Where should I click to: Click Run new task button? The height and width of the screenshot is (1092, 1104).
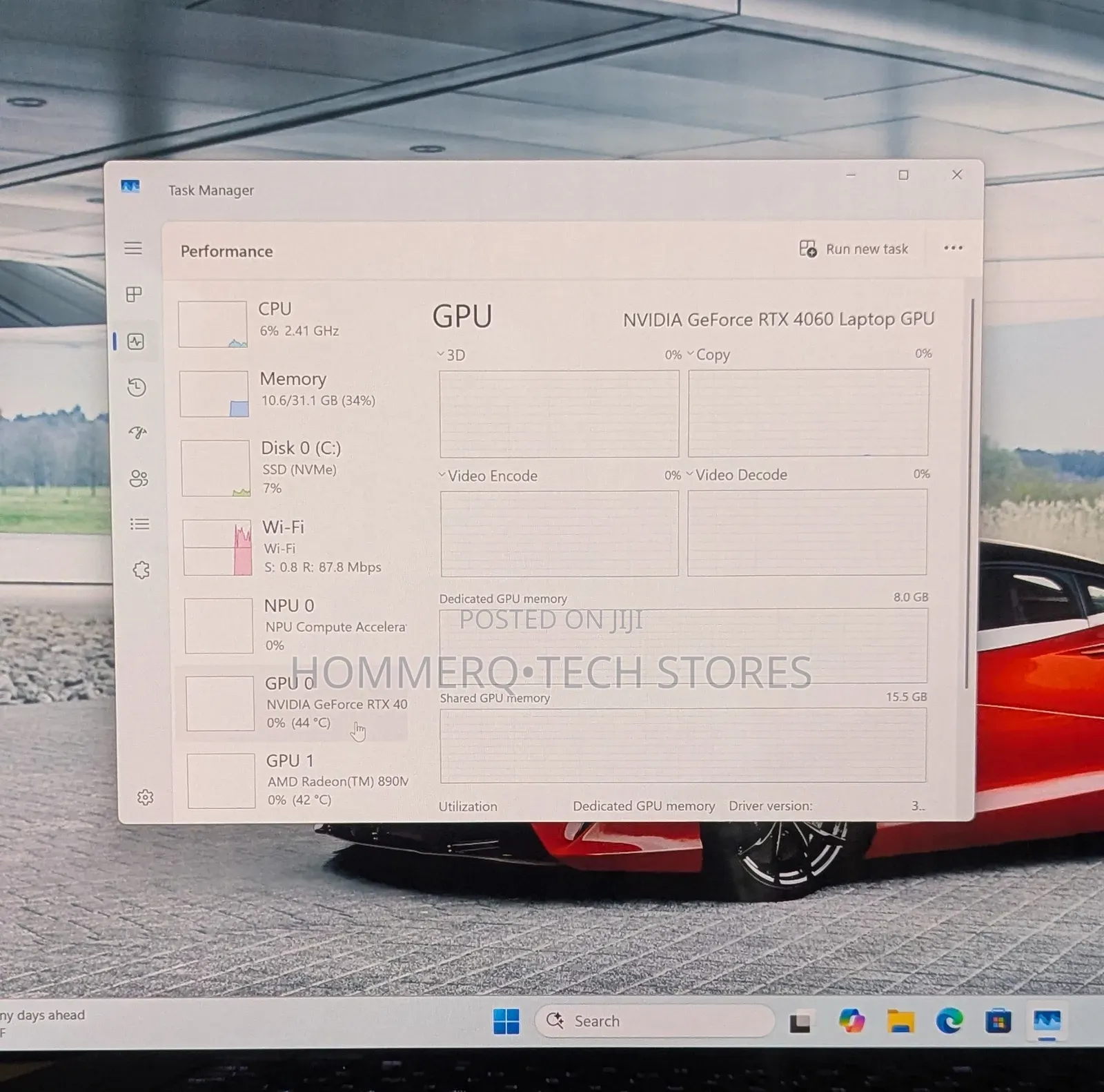pos(854,248)
